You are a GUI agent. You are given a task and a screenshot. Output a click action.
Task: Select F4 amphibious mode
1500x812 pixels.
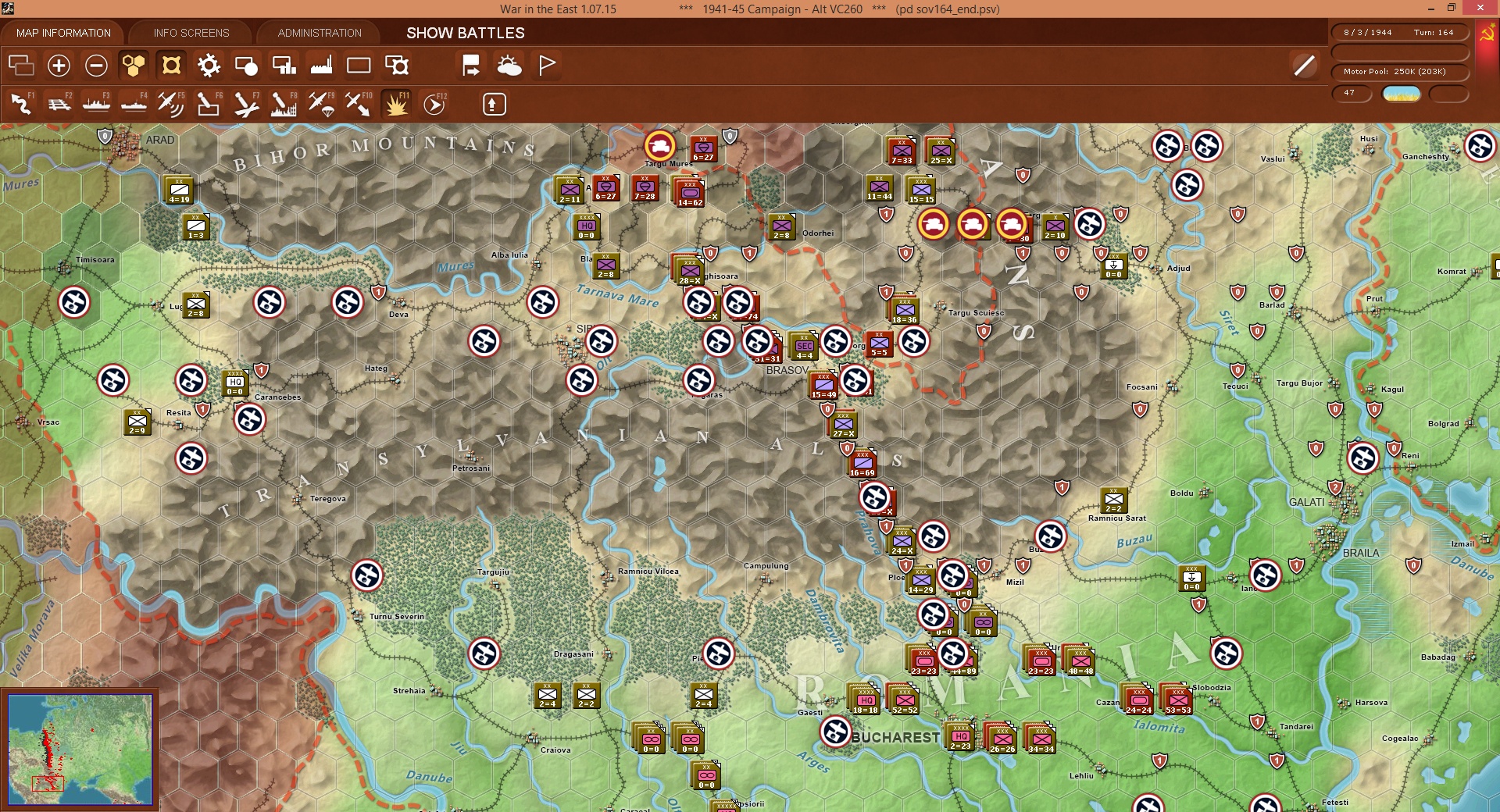[x=134, y=104]
